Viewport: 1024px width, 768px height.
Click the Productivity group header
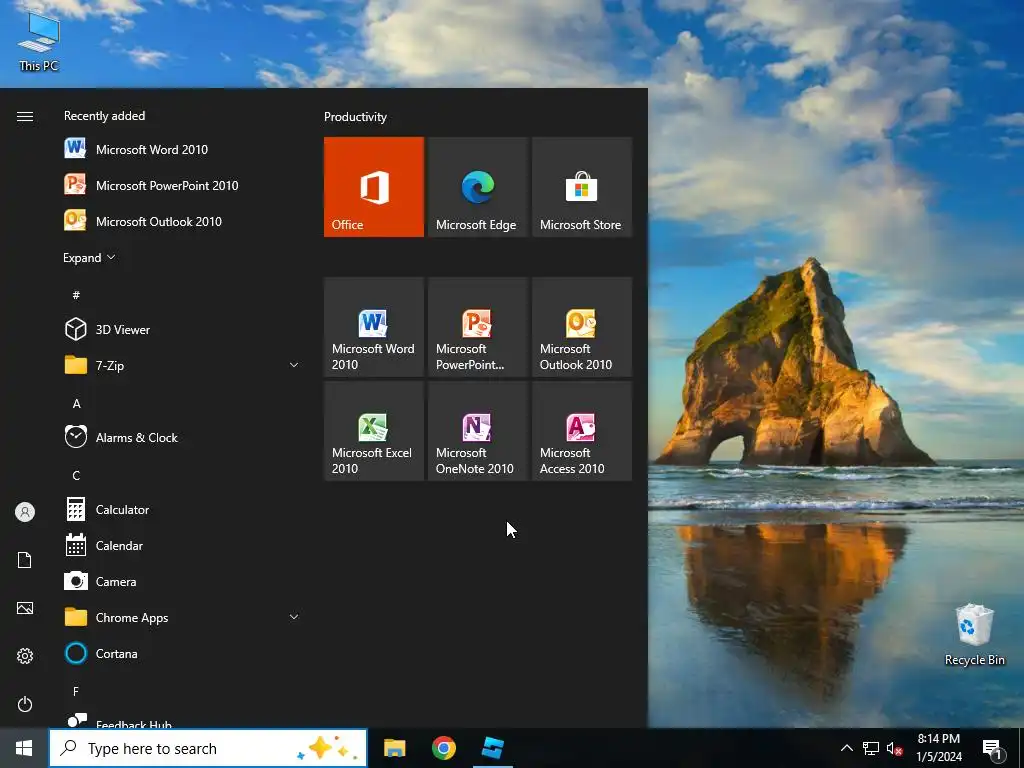[x=355, y=117]
